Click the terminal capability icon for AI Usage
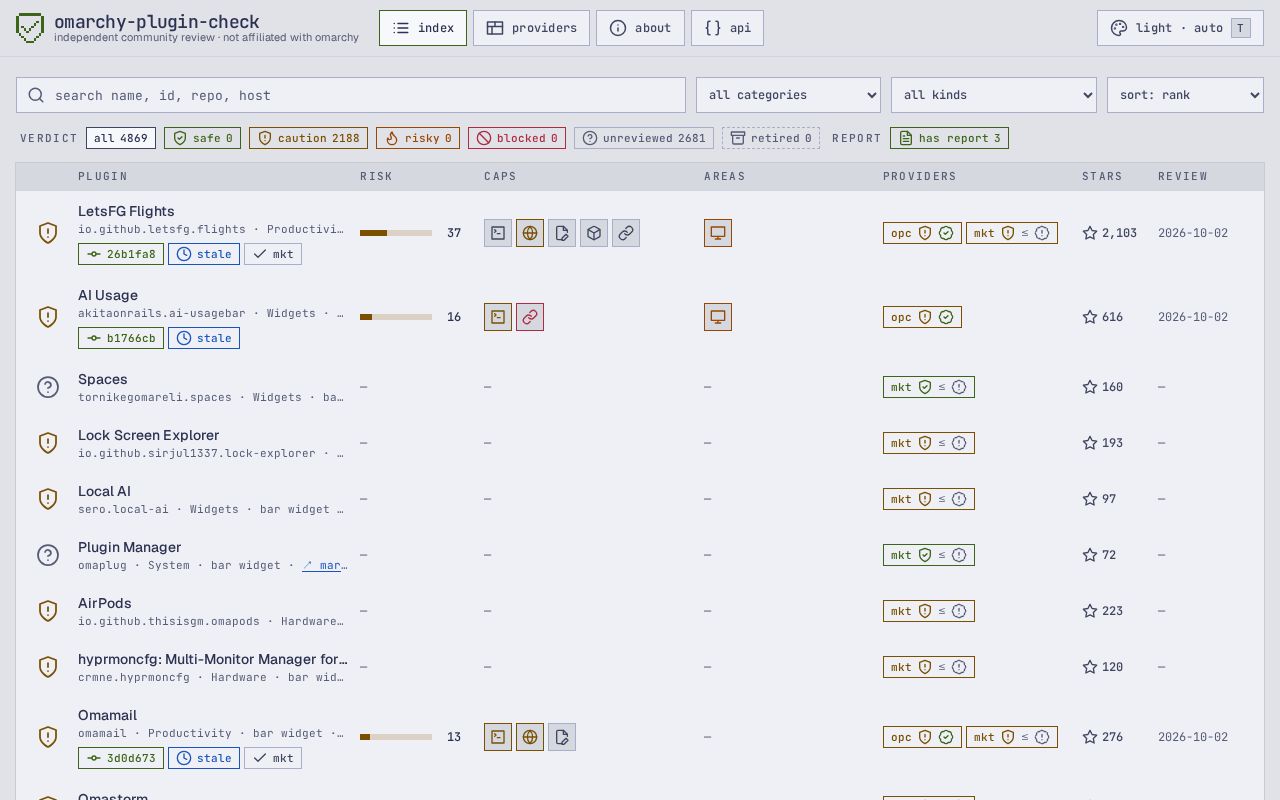Screen dimensions: 1280x800 498,317
